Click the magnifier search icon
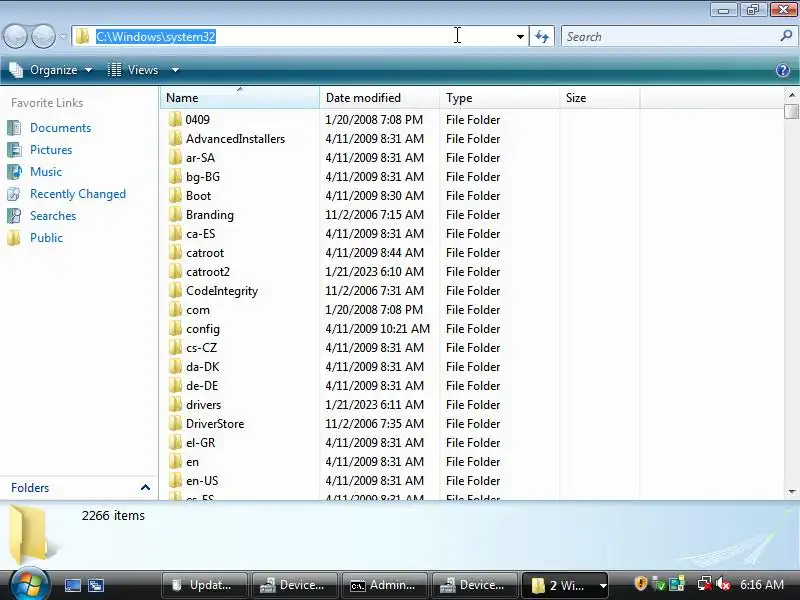The width and height of the screenshot is (800, 600). [x=786, y=36]
